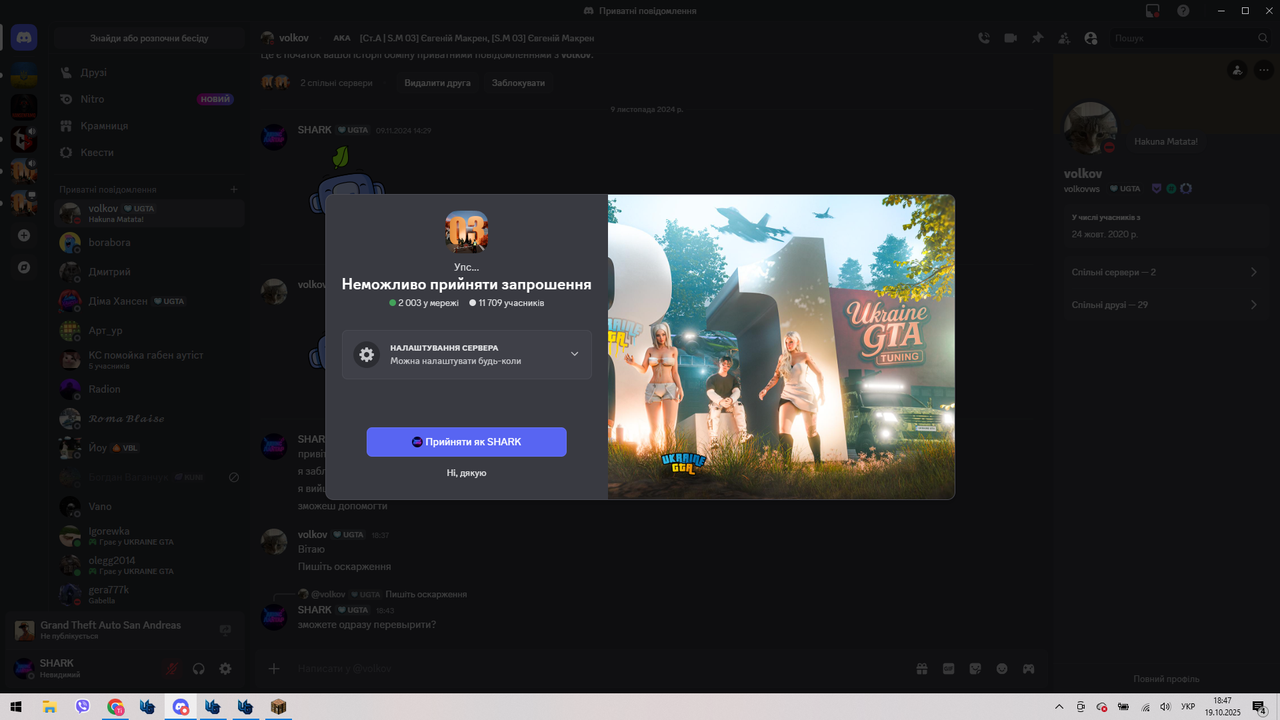The width and height of the screenshot is (1280, 720).
Task: Expand the mutual friends list in profile
Action: click(1165, 305)
